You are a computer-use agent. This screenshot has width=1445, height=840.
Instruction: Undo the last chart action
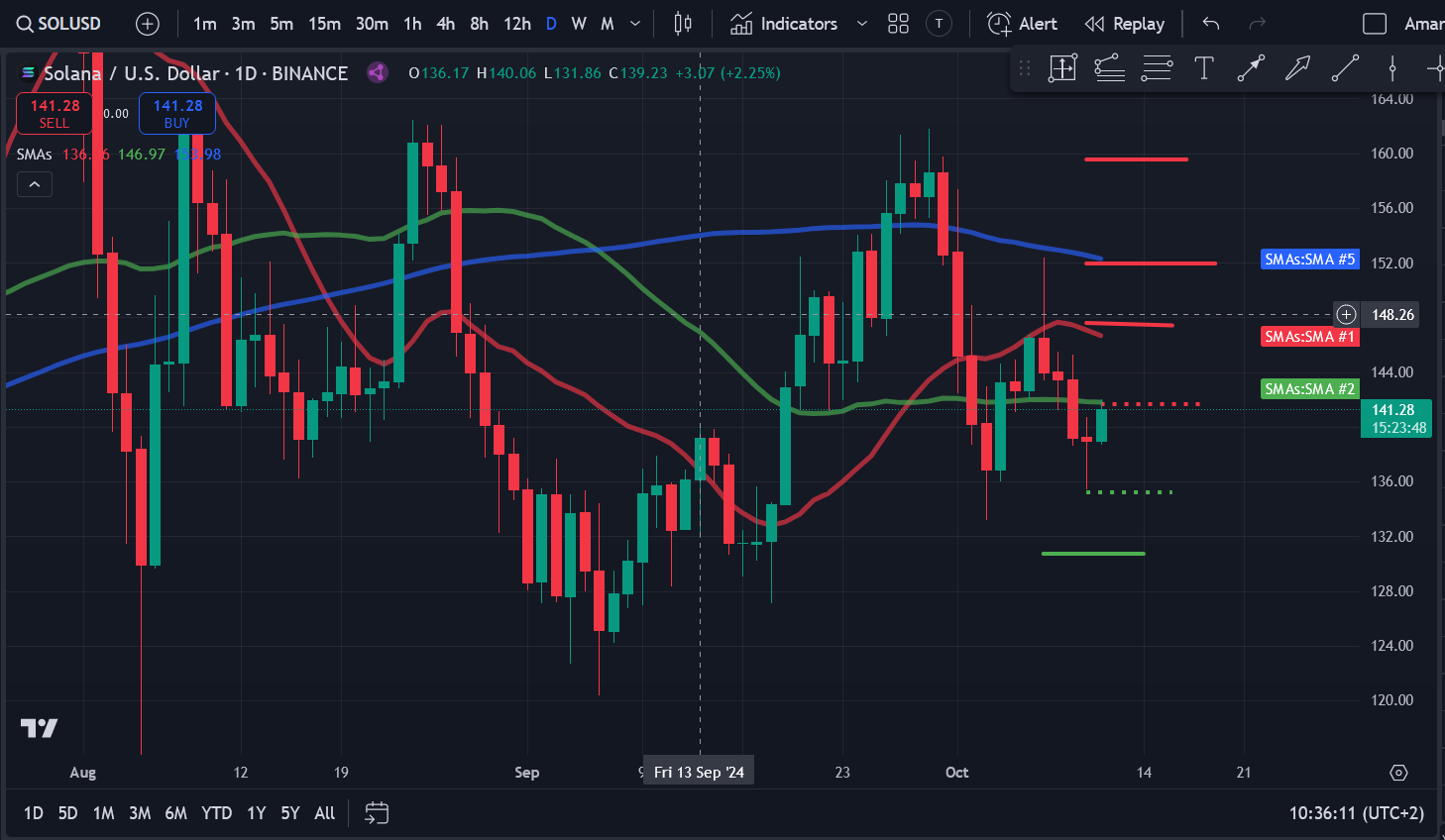[1211, 24]
